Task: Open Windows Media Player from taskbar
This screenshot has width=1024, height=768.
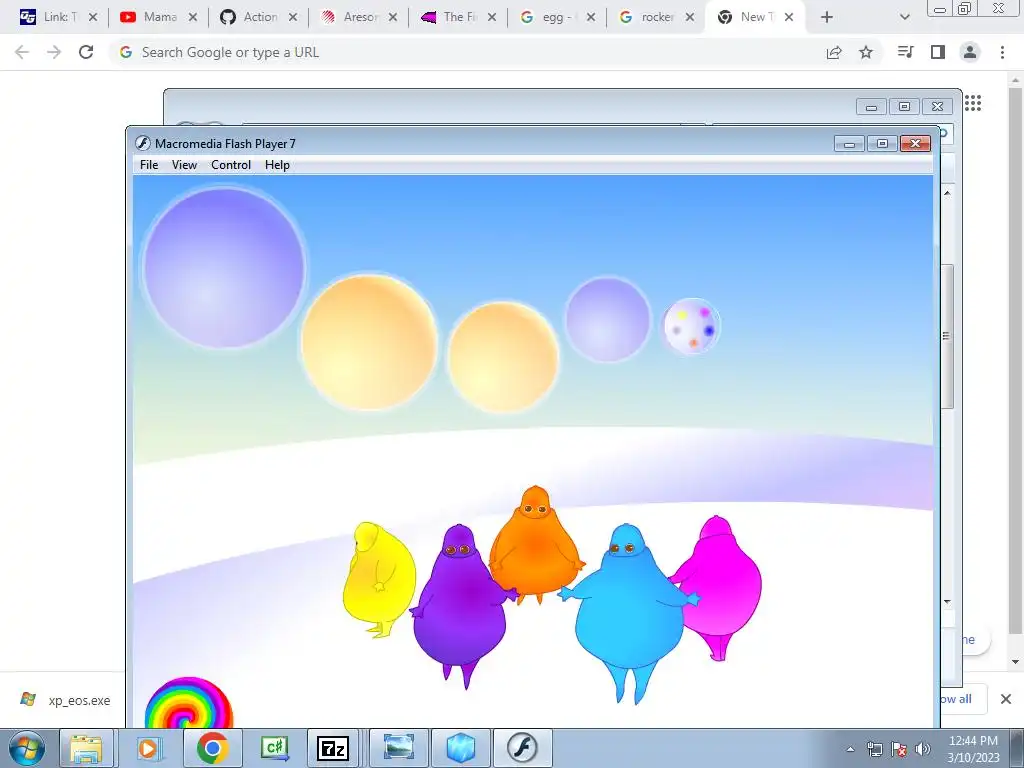Action: (149, 748)
